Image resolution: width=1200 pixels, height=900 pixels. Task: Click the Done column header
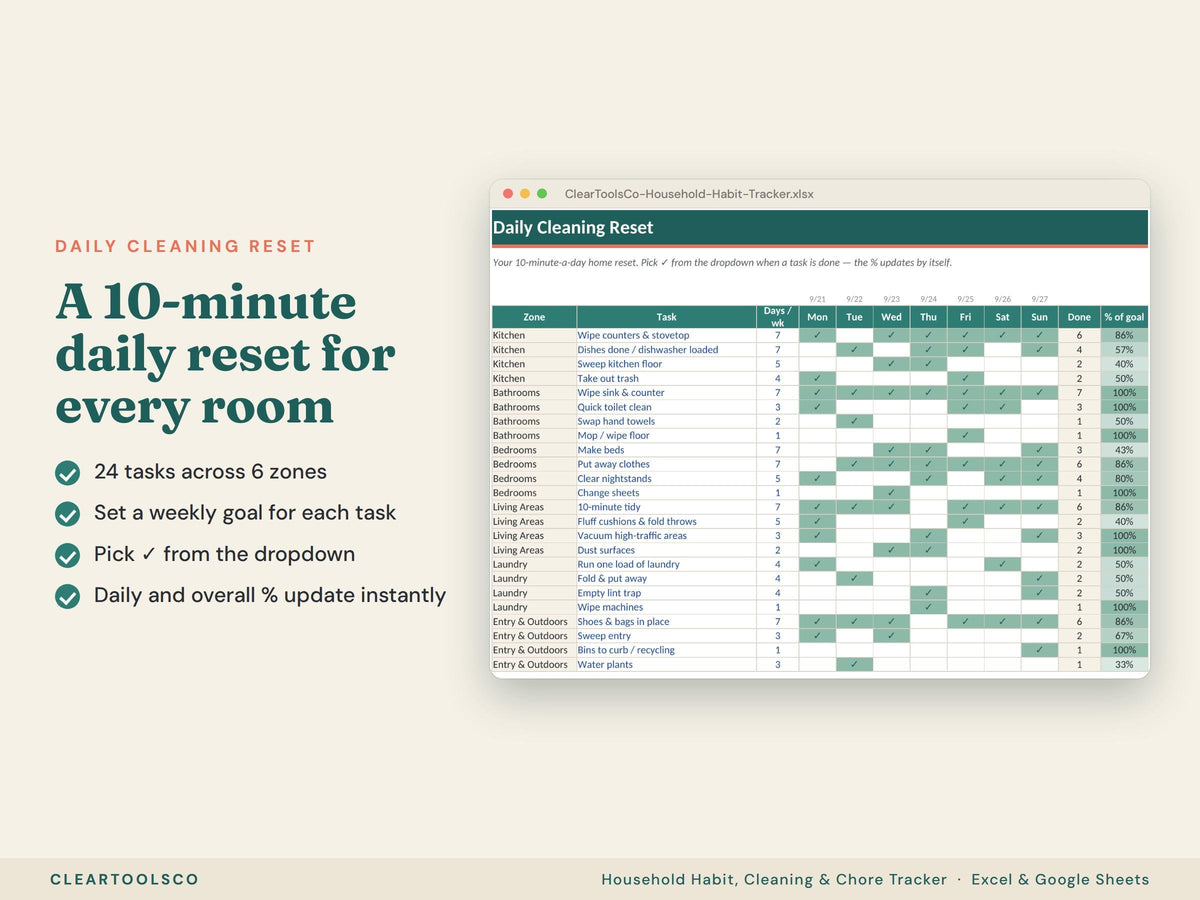1079,317
